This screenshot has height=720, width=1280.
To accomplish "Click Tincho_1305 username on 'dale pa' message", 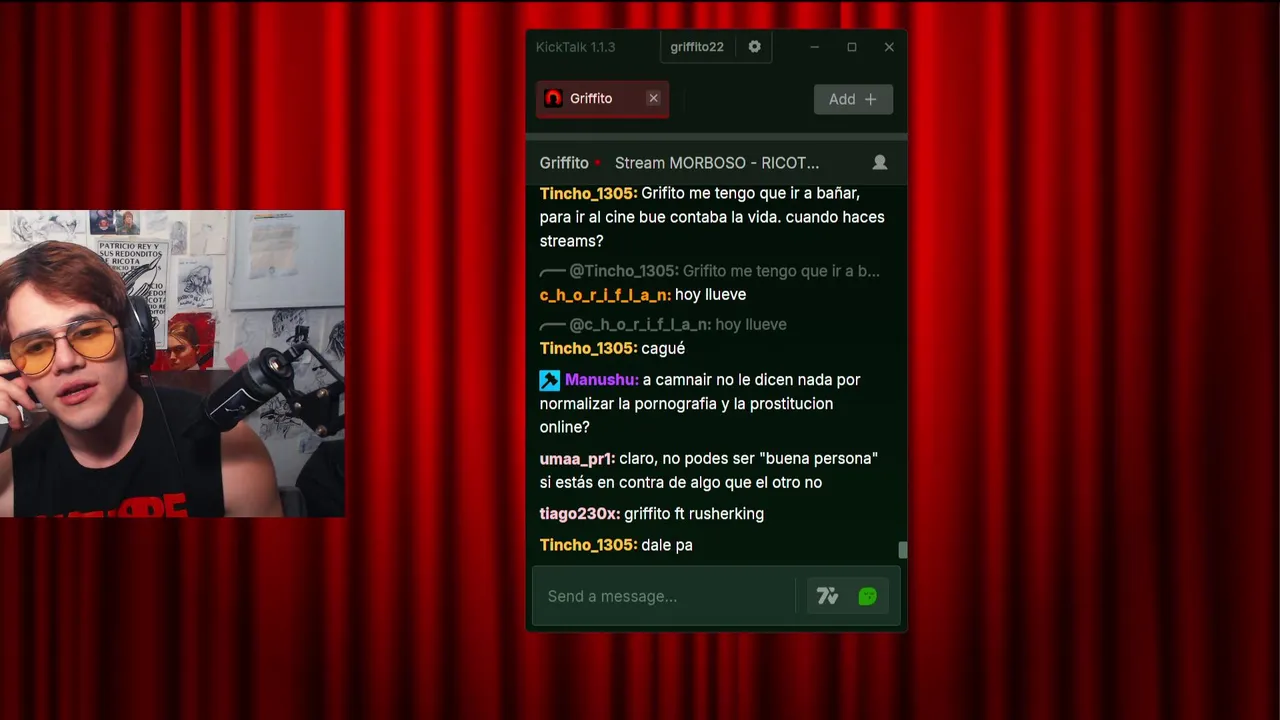I will (588, 545).
